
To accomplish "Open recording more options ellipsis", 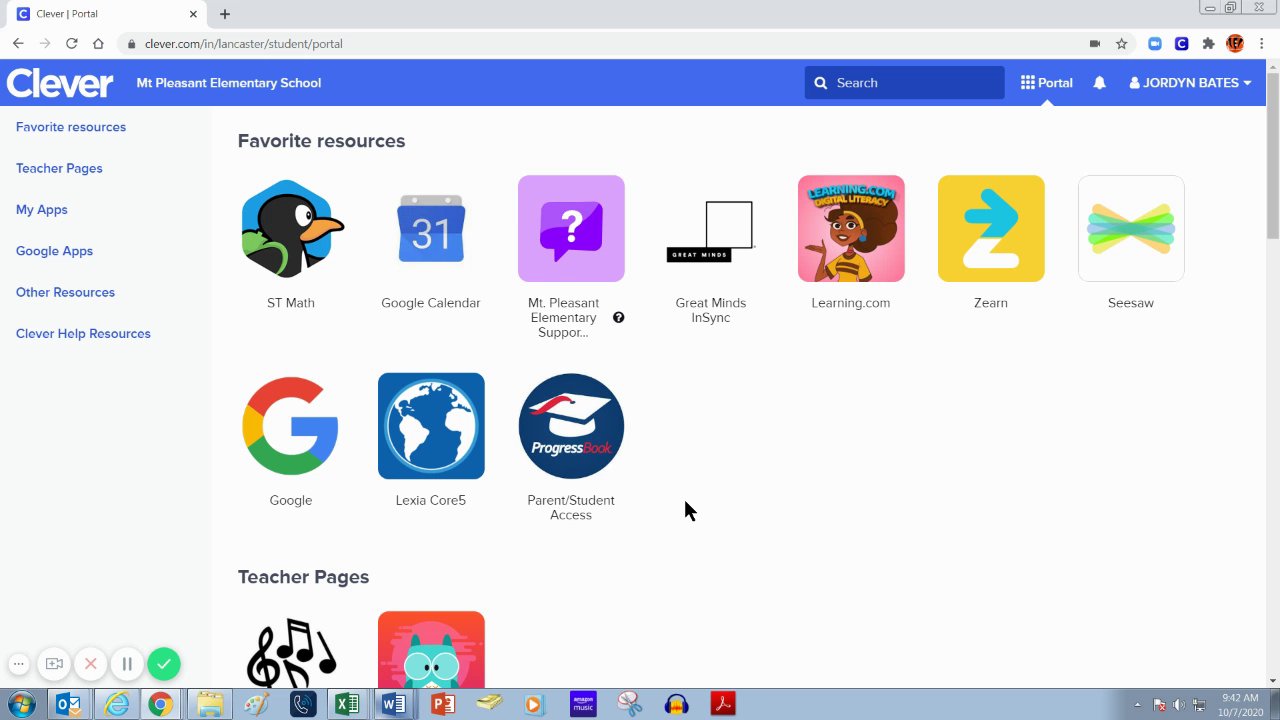I will coord(18,664).
